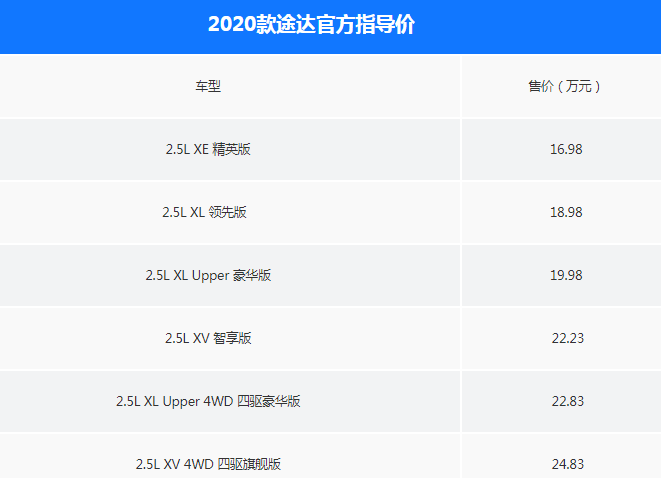The width and height of the screenshot is (661, 478).
Task: Click the 2.5L XE 精英版 row label
Action: [x=208, y=149]
